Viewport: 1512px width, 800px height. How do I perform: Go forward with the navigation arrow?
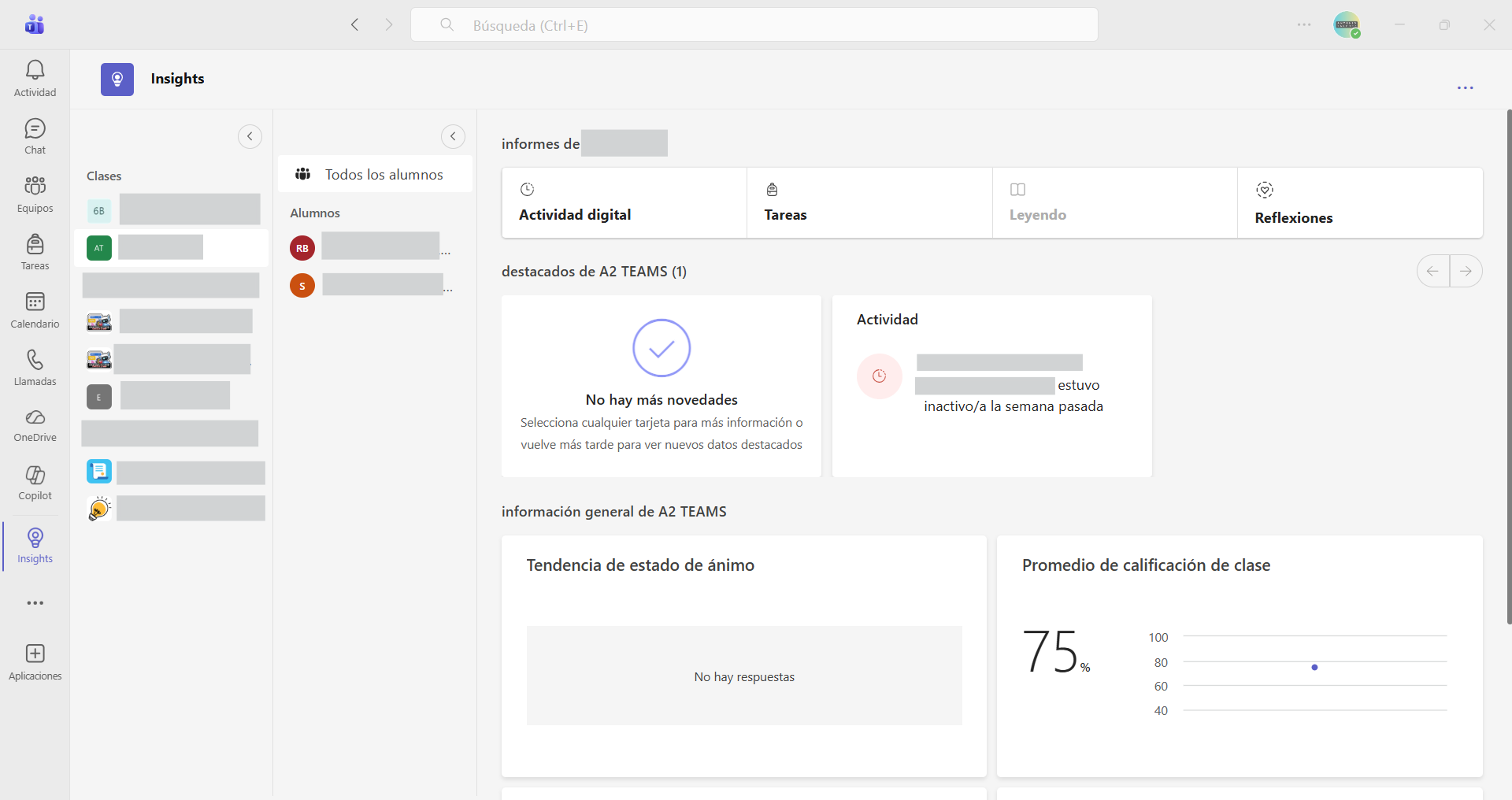(388, 24)
